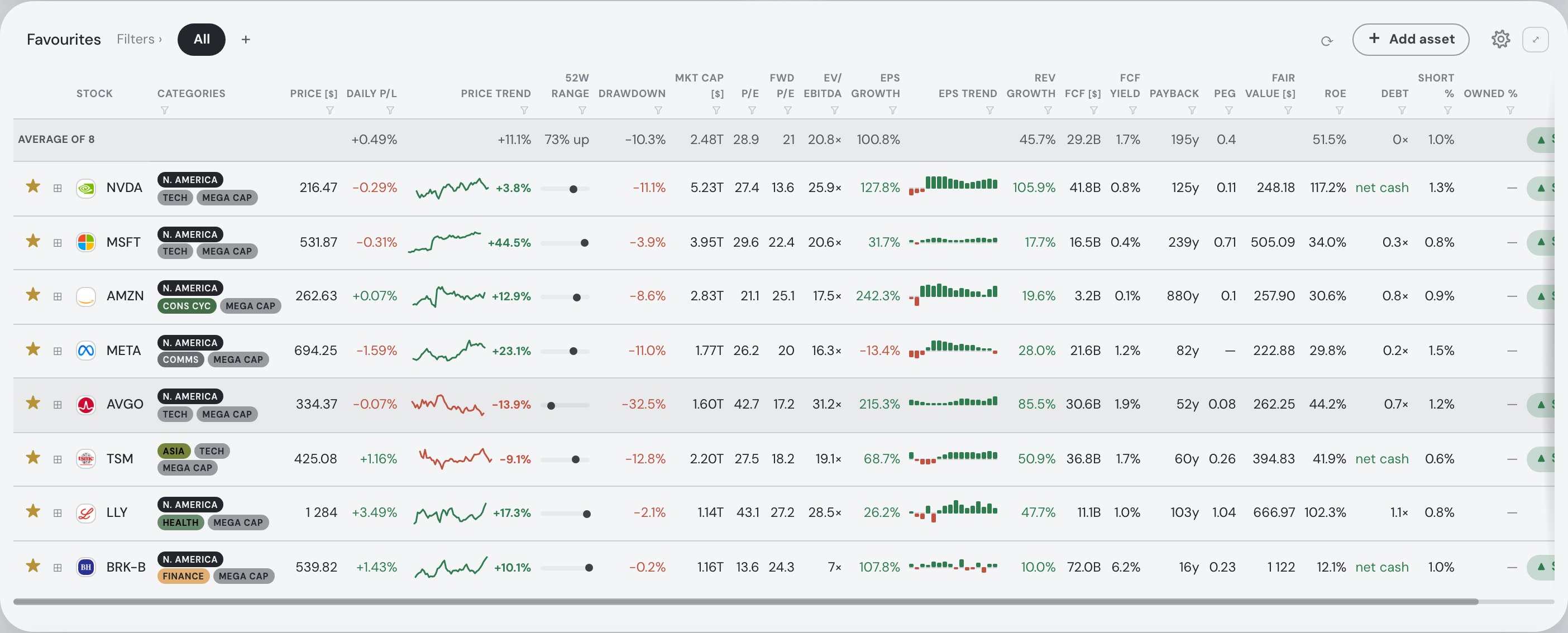The width and height of the screenshot is (1568, 633).
Task: Click the TECH category tag on NVDA
Action: point(175,198)
